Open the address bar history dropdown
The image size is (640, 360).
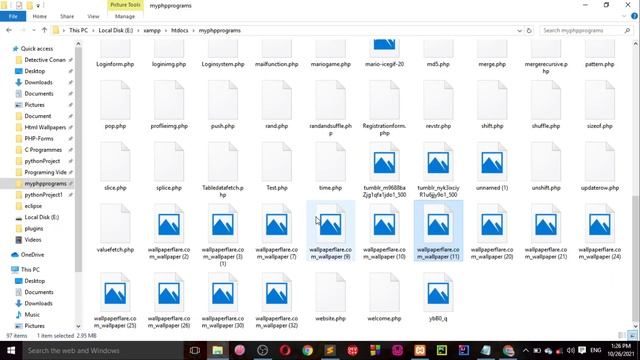pos(519,31)
